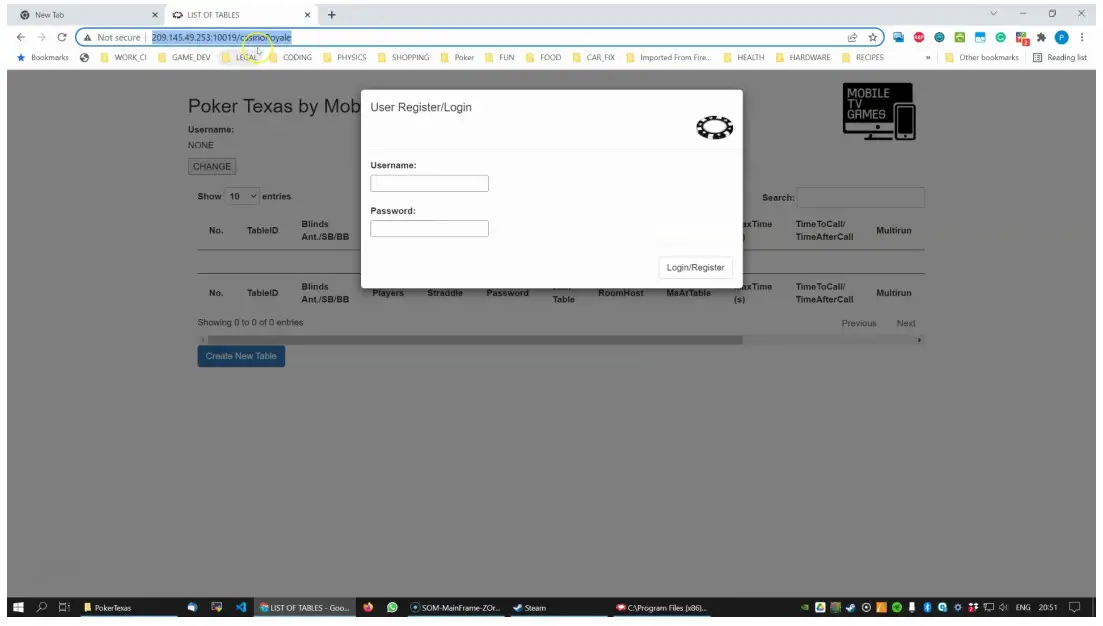Open the Extensions puzzle piece menu
This screenshot has width=1103, height=626.
click(1041, 37)
